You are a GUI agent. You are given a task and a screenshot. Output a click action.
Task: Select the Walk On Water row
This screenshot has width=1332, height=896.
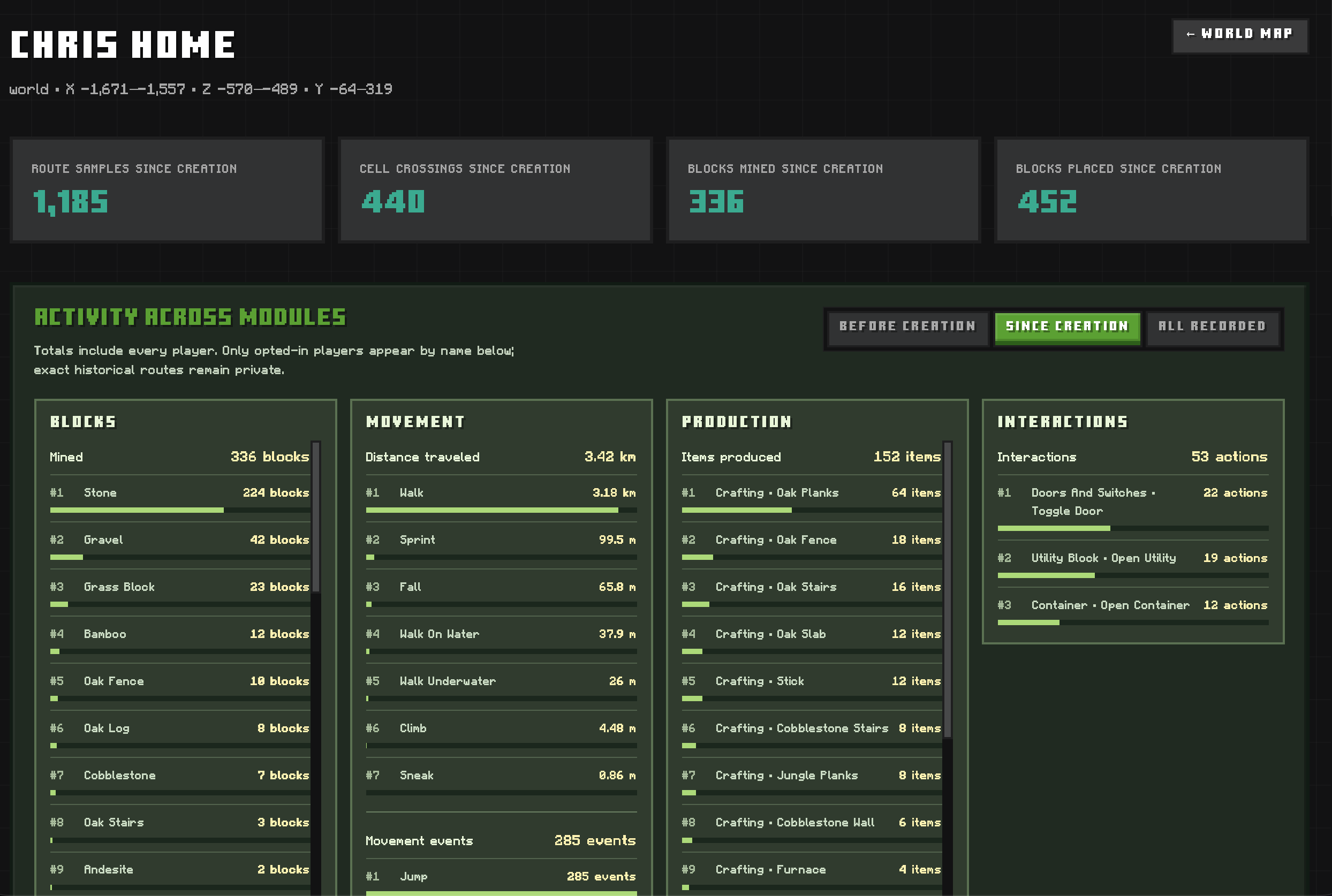[x=501, y=640]
